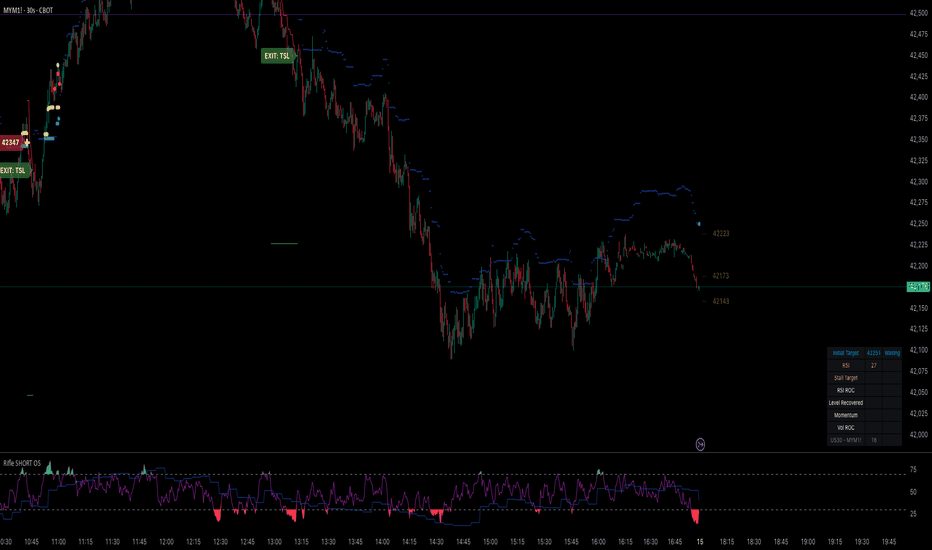932x550 pixels.
Task: Click 42,400 on the price axis
Action: (x=918, y=98)
